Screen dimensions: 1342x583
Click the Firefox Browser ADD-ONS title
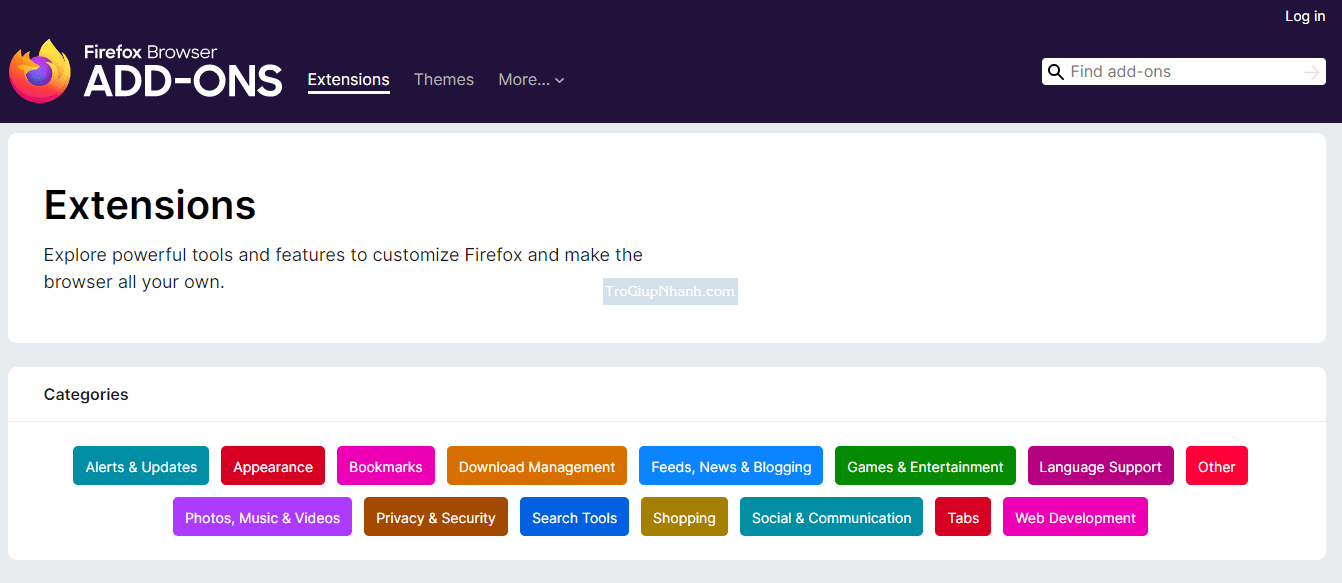183,72
